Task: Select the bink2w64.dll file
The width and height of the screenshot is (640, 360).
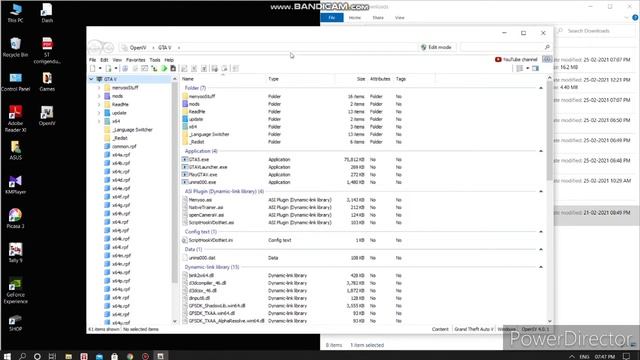Action: 201,276
